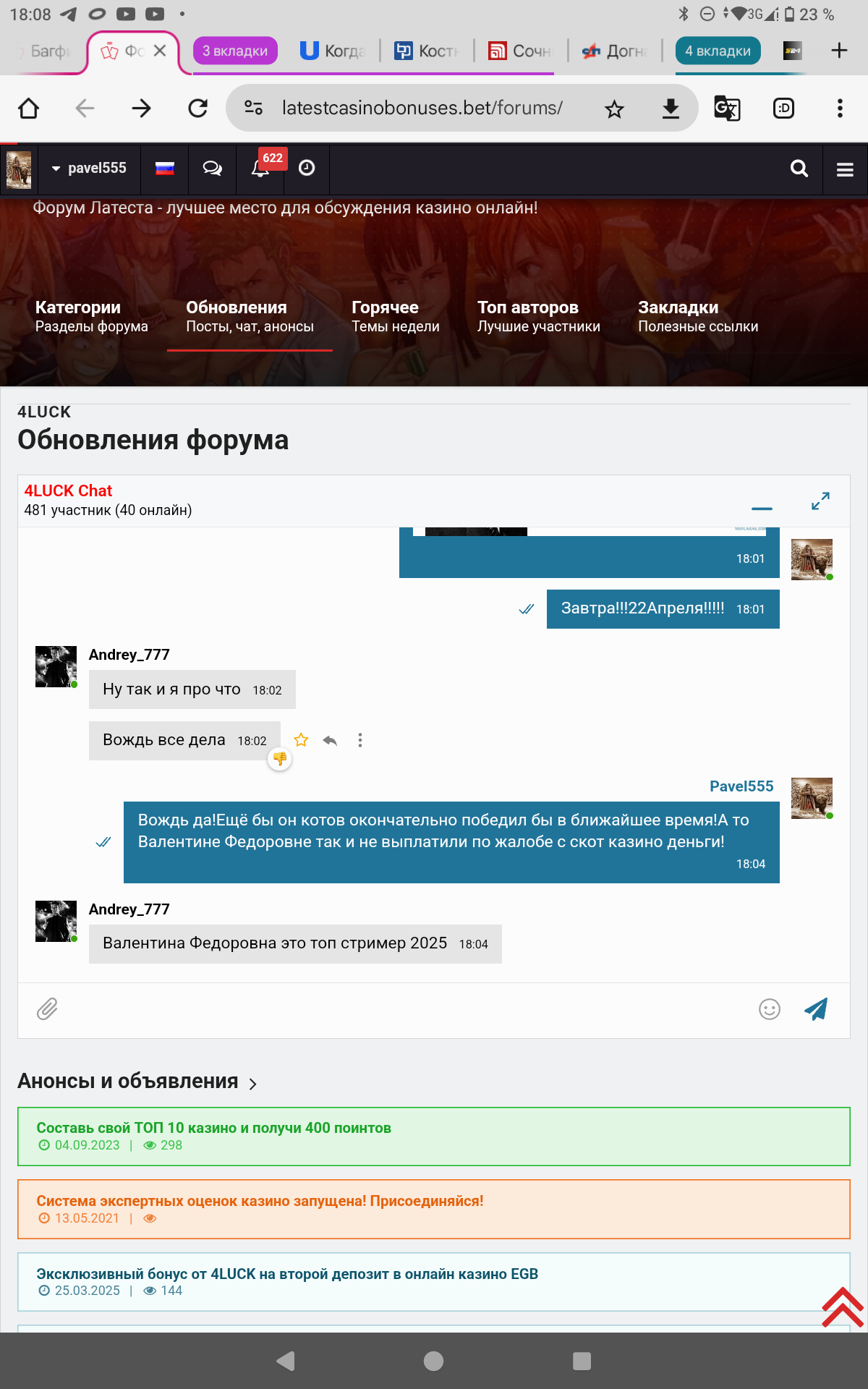Open the Топ авторов tab
Viewport: 868px width, 1389px height.
click(538, 316)
